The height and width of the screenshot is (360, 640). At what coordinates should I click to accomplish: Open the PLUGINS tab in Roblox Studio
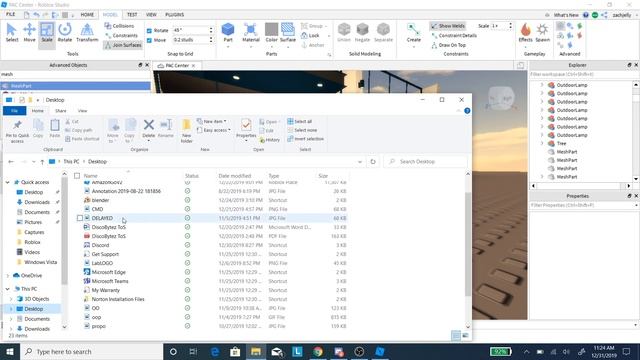175,15
